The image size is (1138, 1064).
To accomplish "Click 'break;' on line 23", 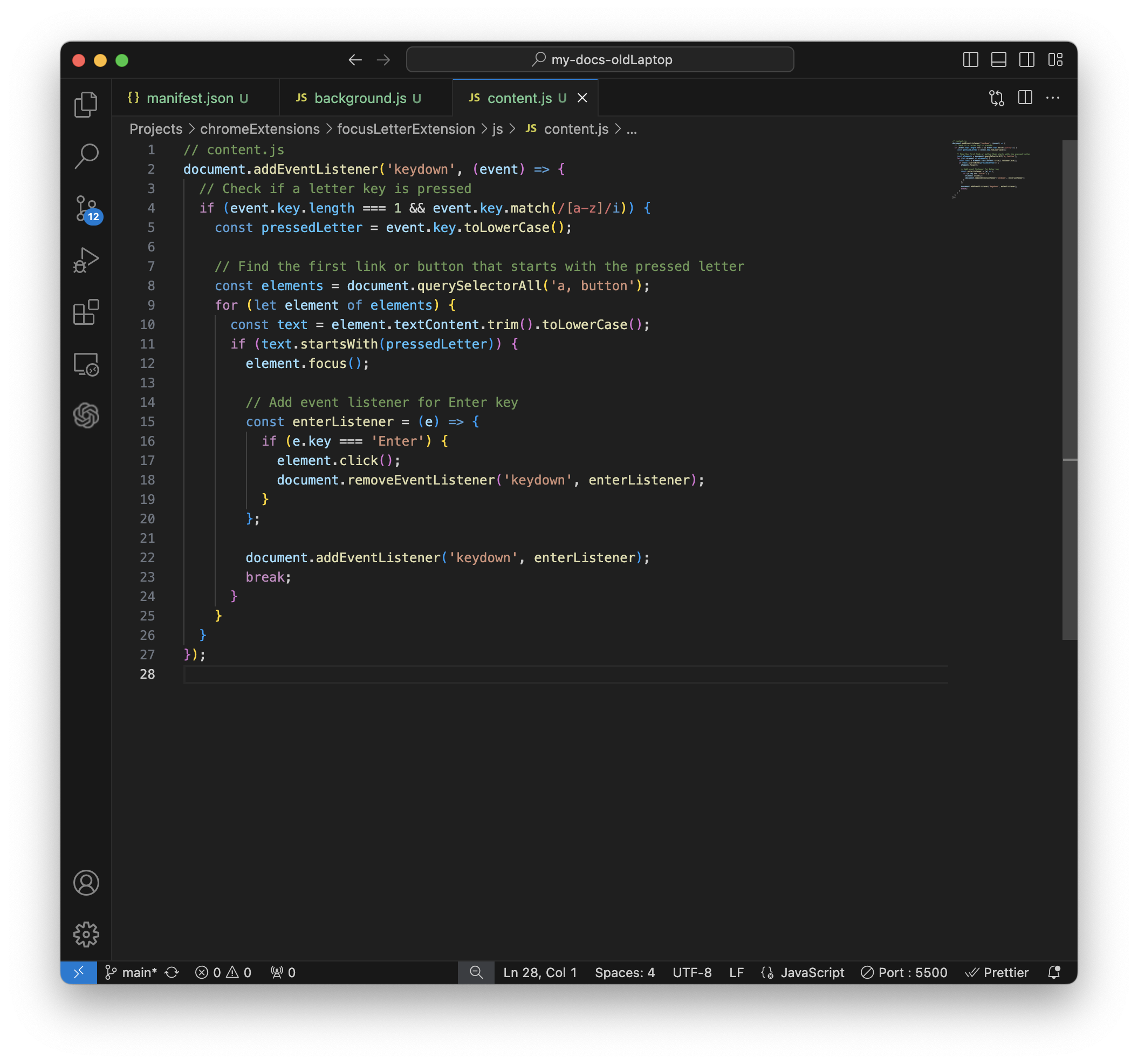I will (x=269, y=577).
